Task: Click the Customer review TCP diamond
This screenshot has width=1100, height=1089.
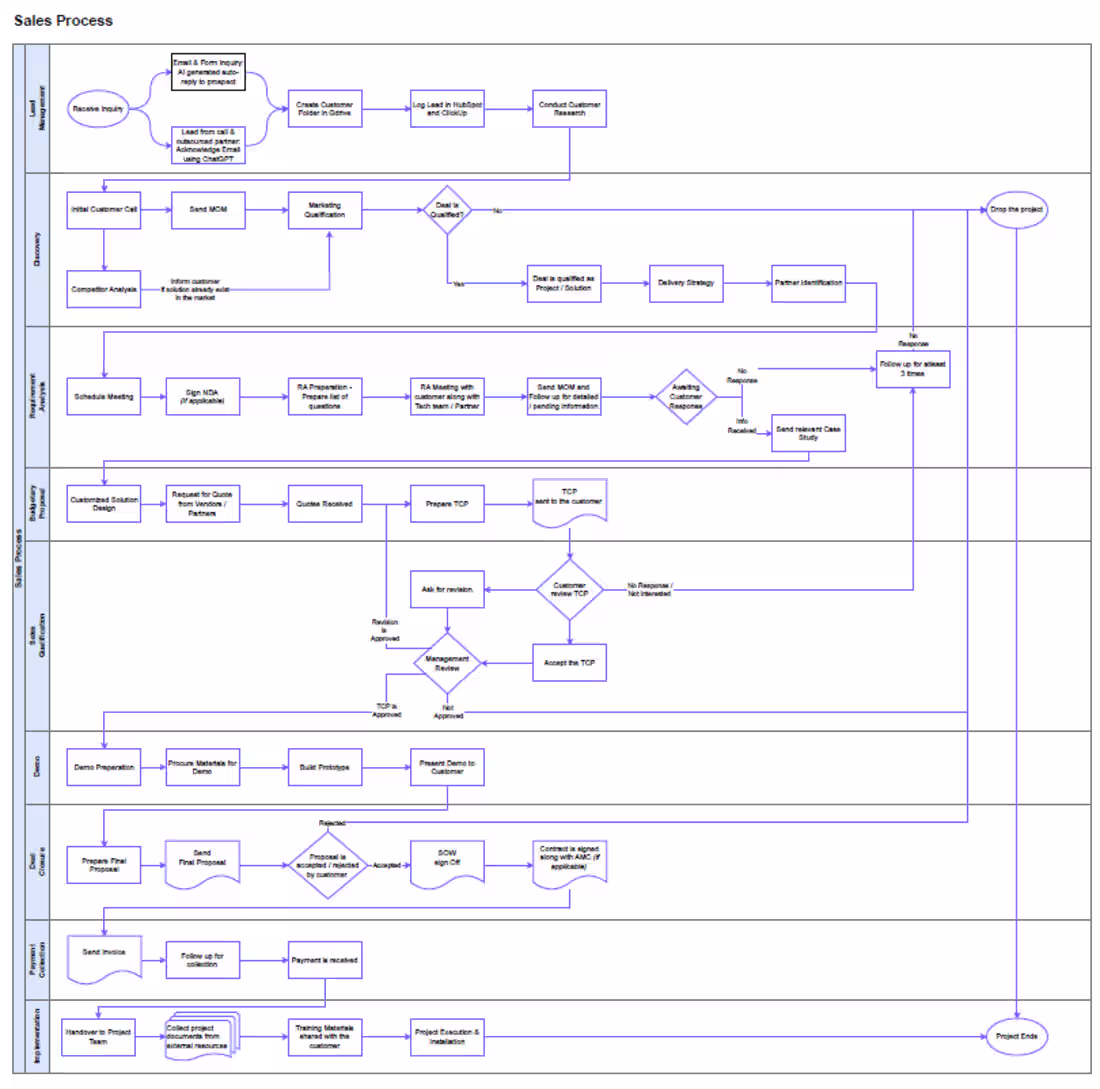Action: click(x=570, y=589)
